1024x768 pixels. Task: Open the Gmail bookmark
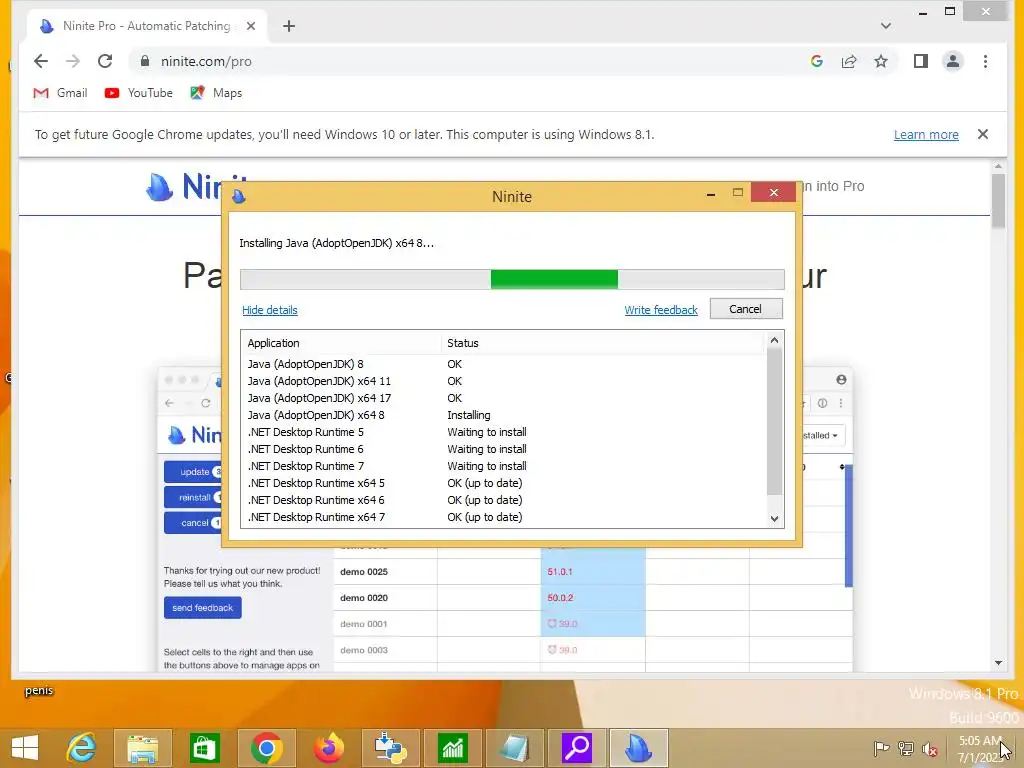click(60, 93)
